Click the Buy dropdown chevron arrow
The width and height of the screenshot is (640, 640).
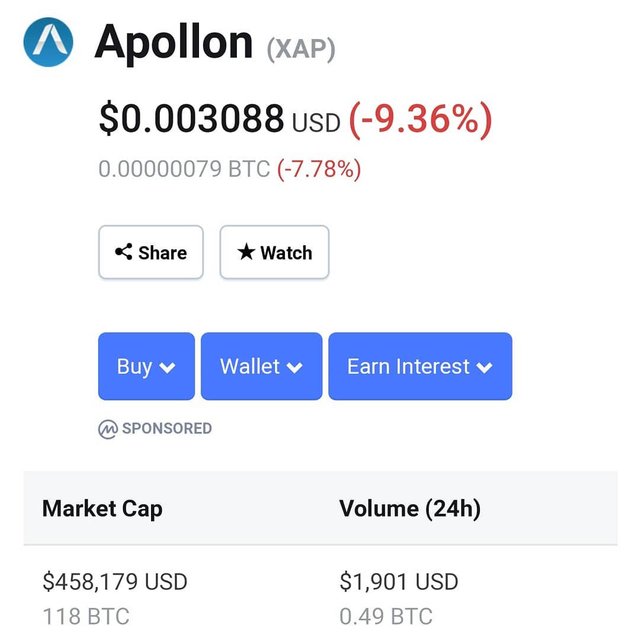point(167,367)
